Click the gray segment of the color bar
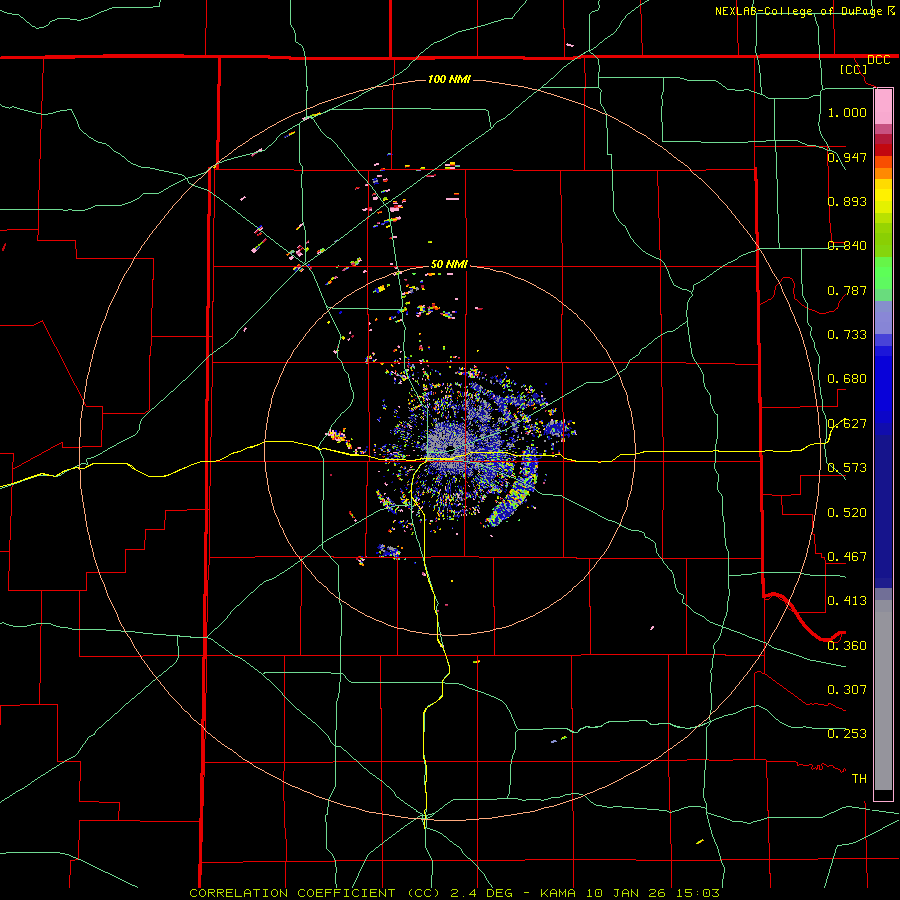Screen dimensions: 900x900 pos(883,695)
